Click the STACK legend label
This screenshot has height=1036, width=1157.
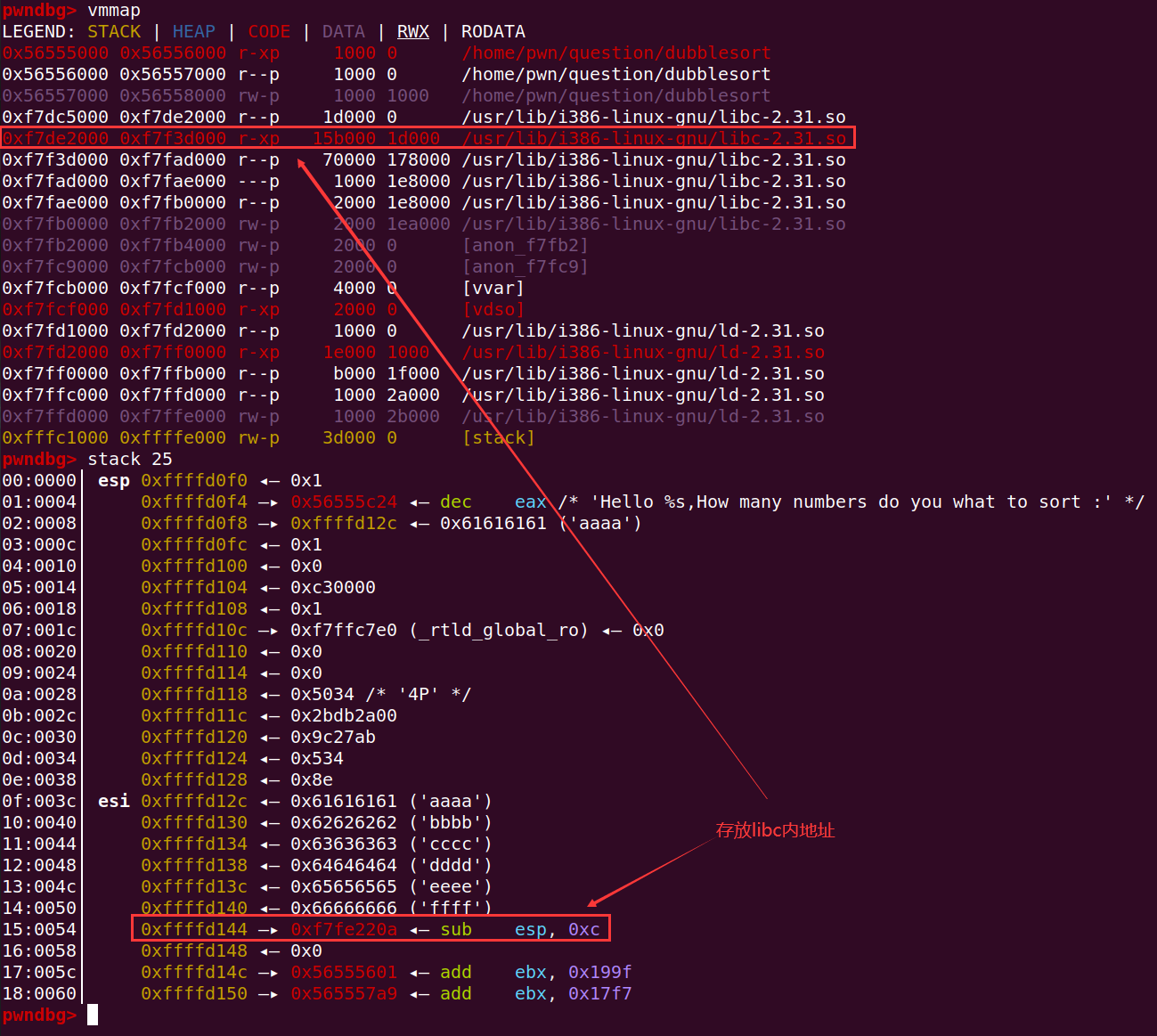click(114, 32)
